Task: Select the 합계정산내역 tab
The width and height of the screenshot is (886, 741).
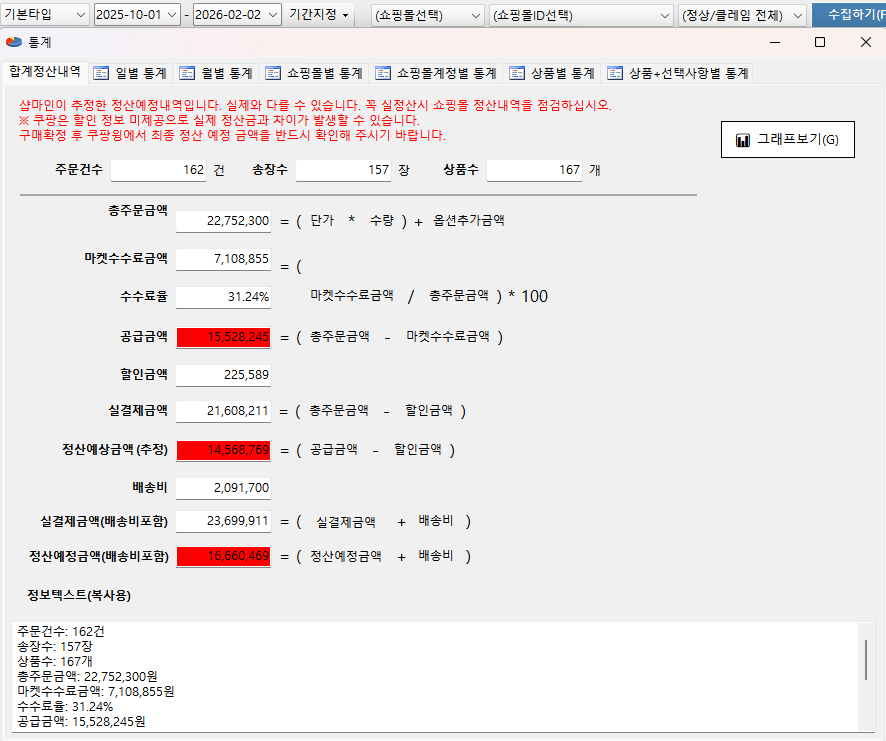Action: 45,72
